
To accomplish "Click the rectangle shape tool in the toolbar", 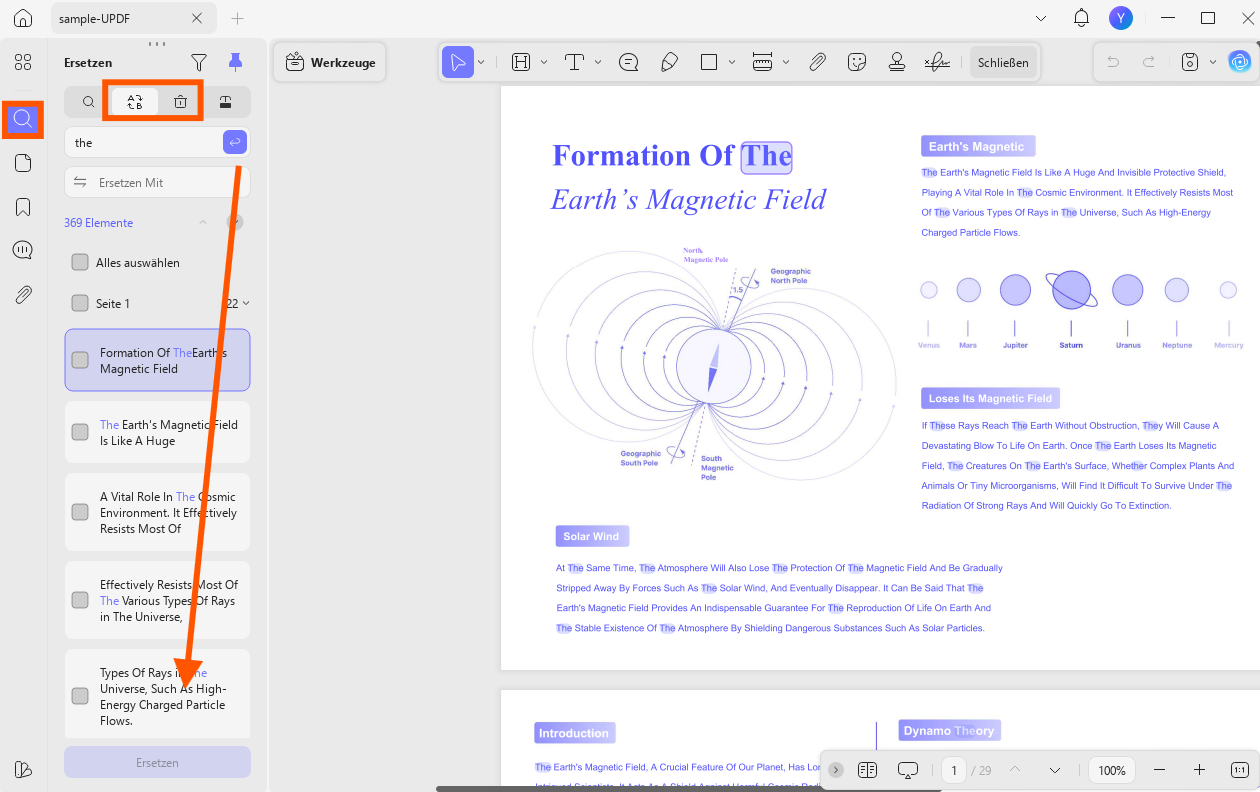I will [709, 62].
